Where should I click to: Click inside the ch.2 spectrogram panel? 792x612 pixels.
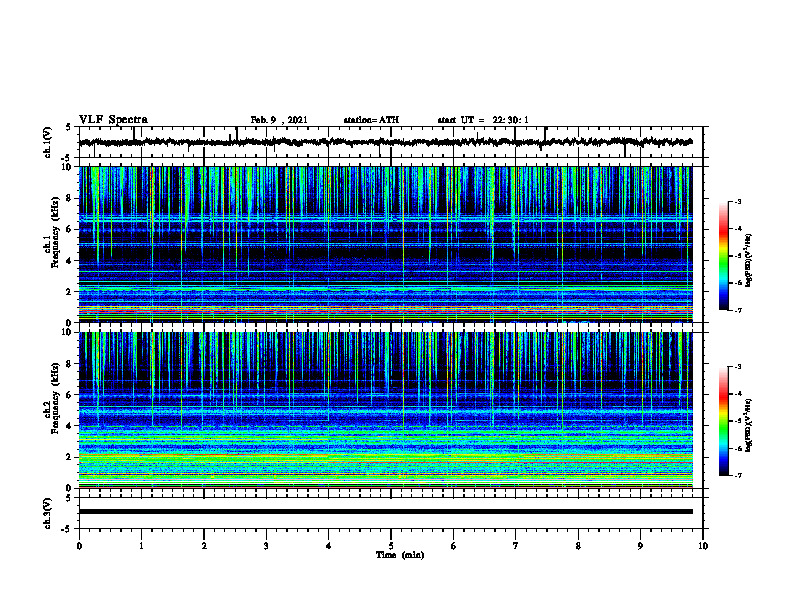(385, 410)
